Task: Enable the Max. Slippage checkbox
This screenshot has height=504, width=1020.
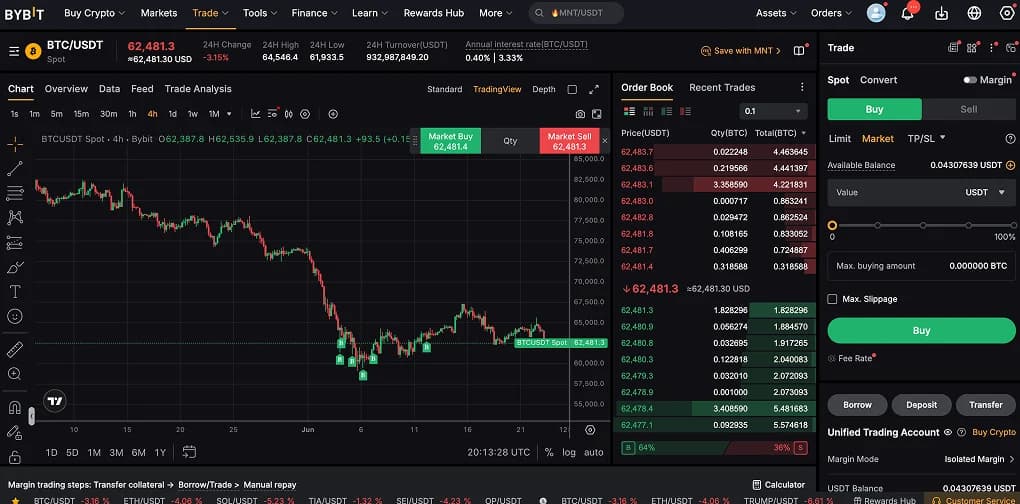Action: pyautogui.click(x=832, y=299)
